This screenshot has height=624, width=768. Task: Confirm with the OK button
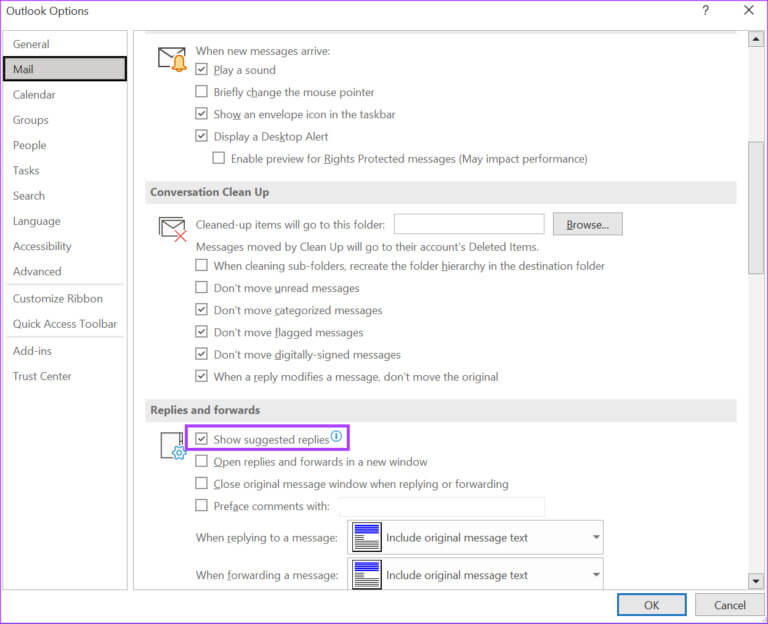(x=651, y=605)
